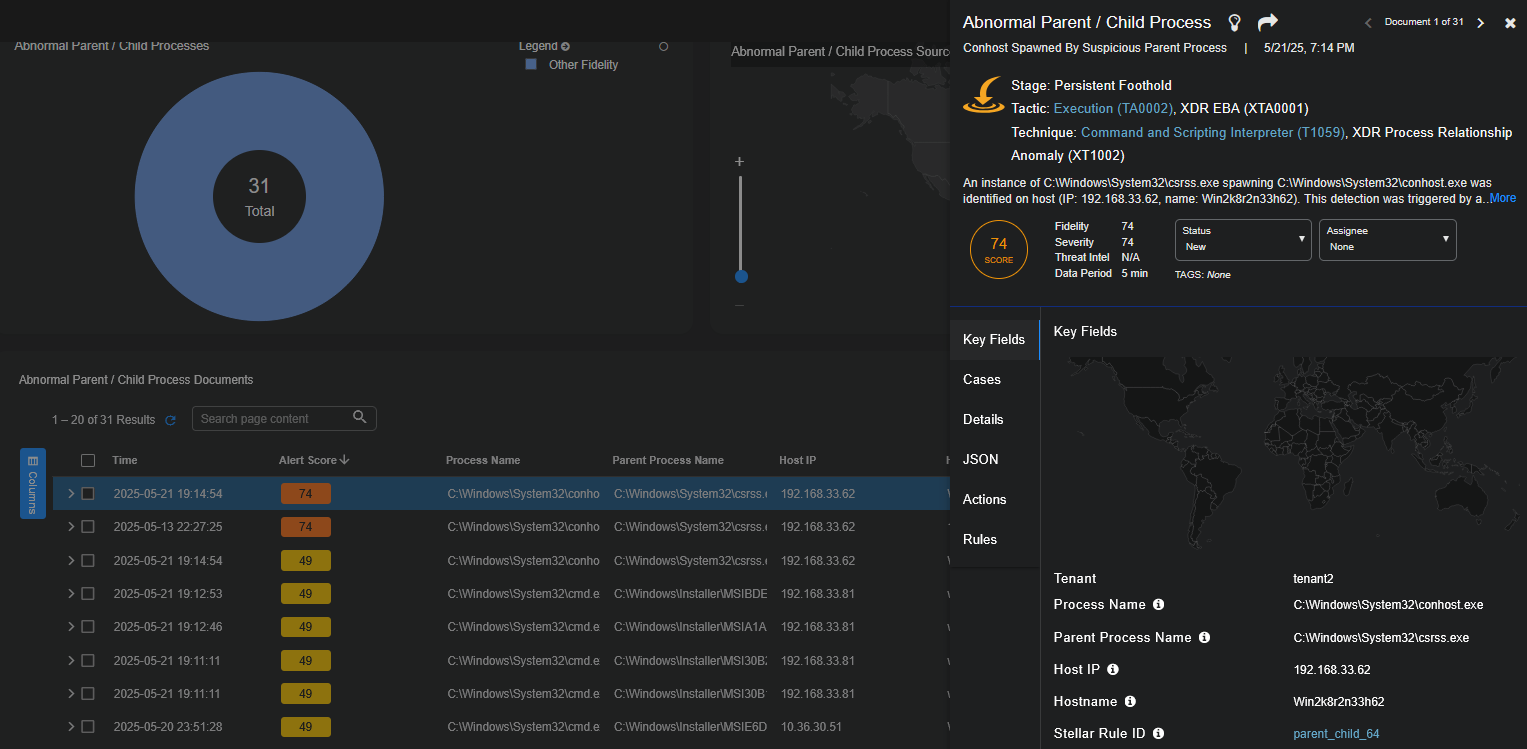The width and height of the screenshot is (1527, 749).
Task: Click the map zoom slider handle
Action: click(741, 276)
